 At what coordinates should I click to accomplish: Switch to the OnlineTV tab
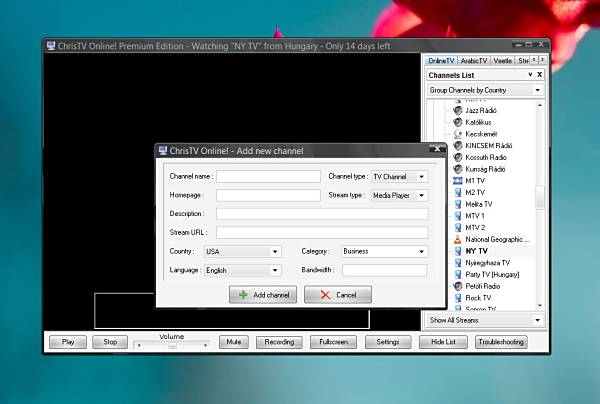(441, 60)
